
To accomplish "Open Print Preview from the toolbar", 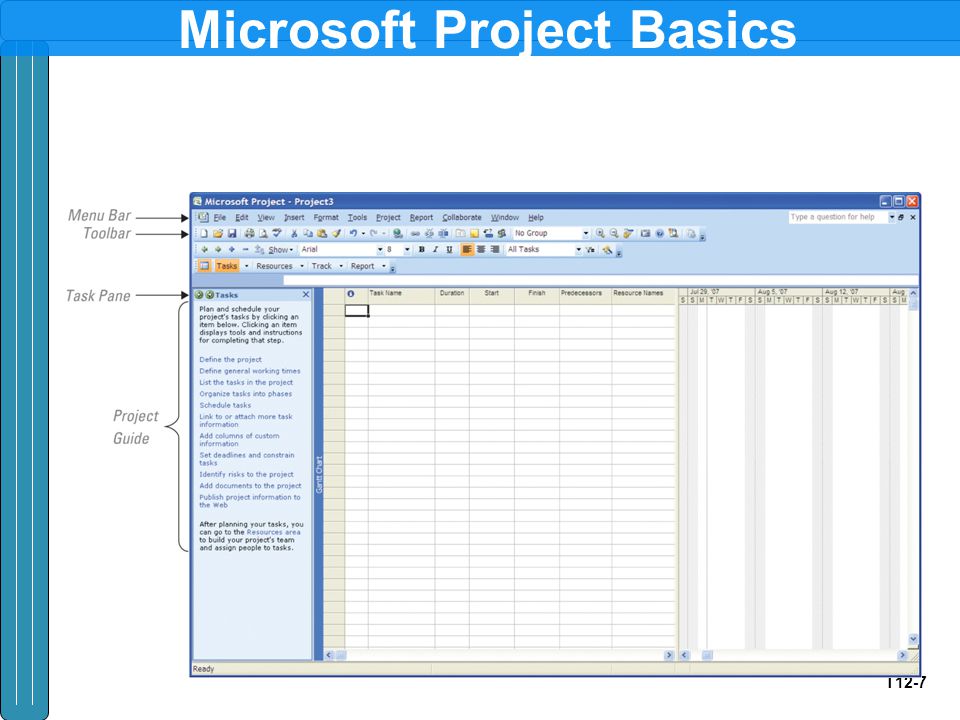I will (263, 233).
